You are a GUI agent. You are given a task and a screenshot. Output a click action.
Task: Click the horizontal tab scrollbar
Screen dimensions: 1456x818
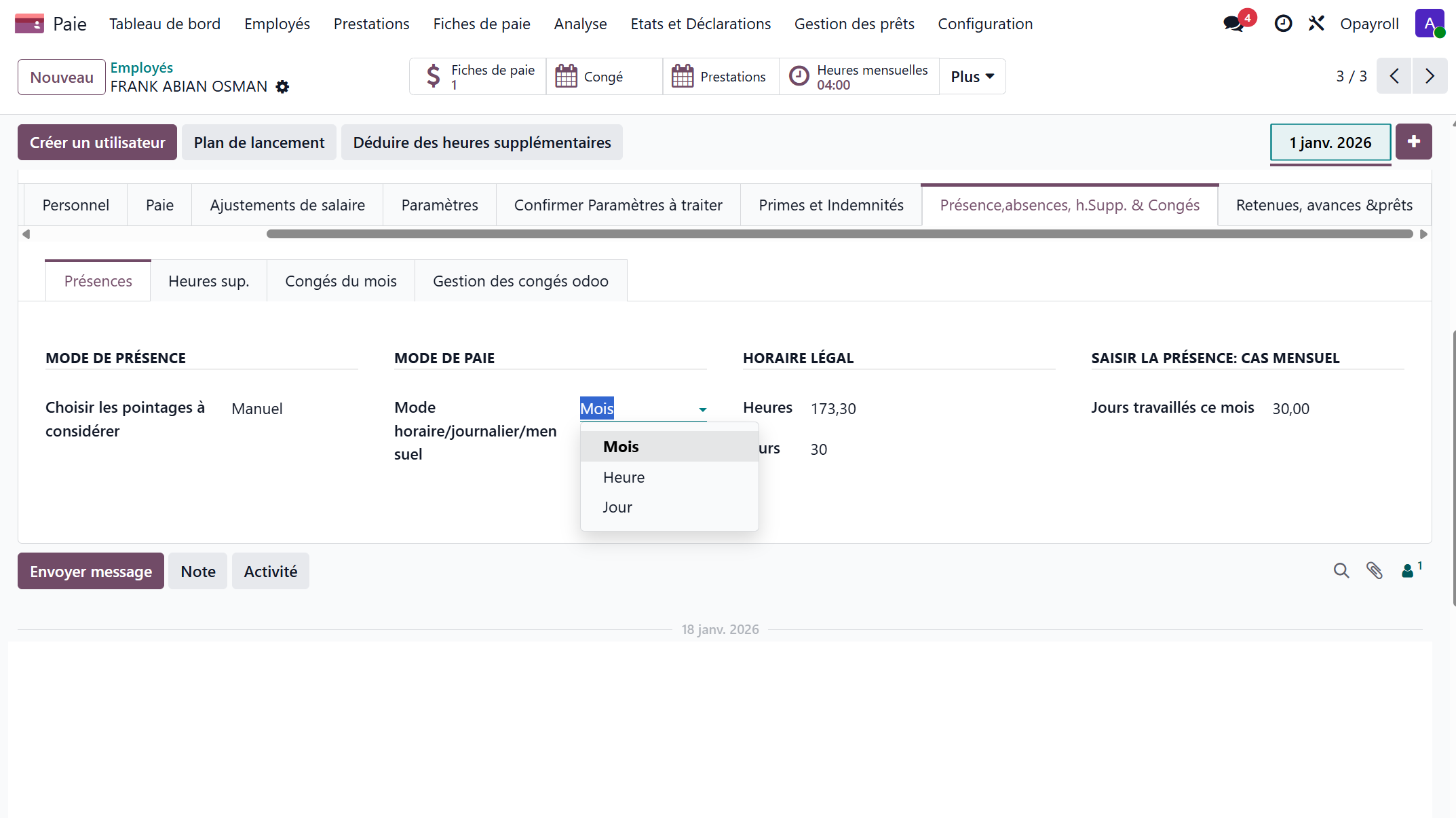839,234
